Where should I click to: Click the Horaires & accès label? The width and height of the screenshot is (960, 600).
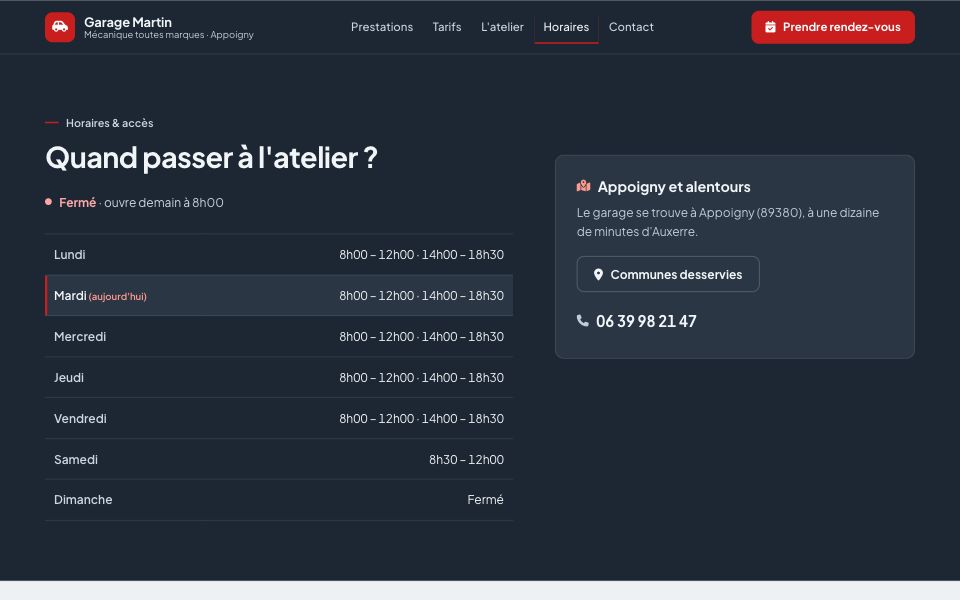point(110,123)
